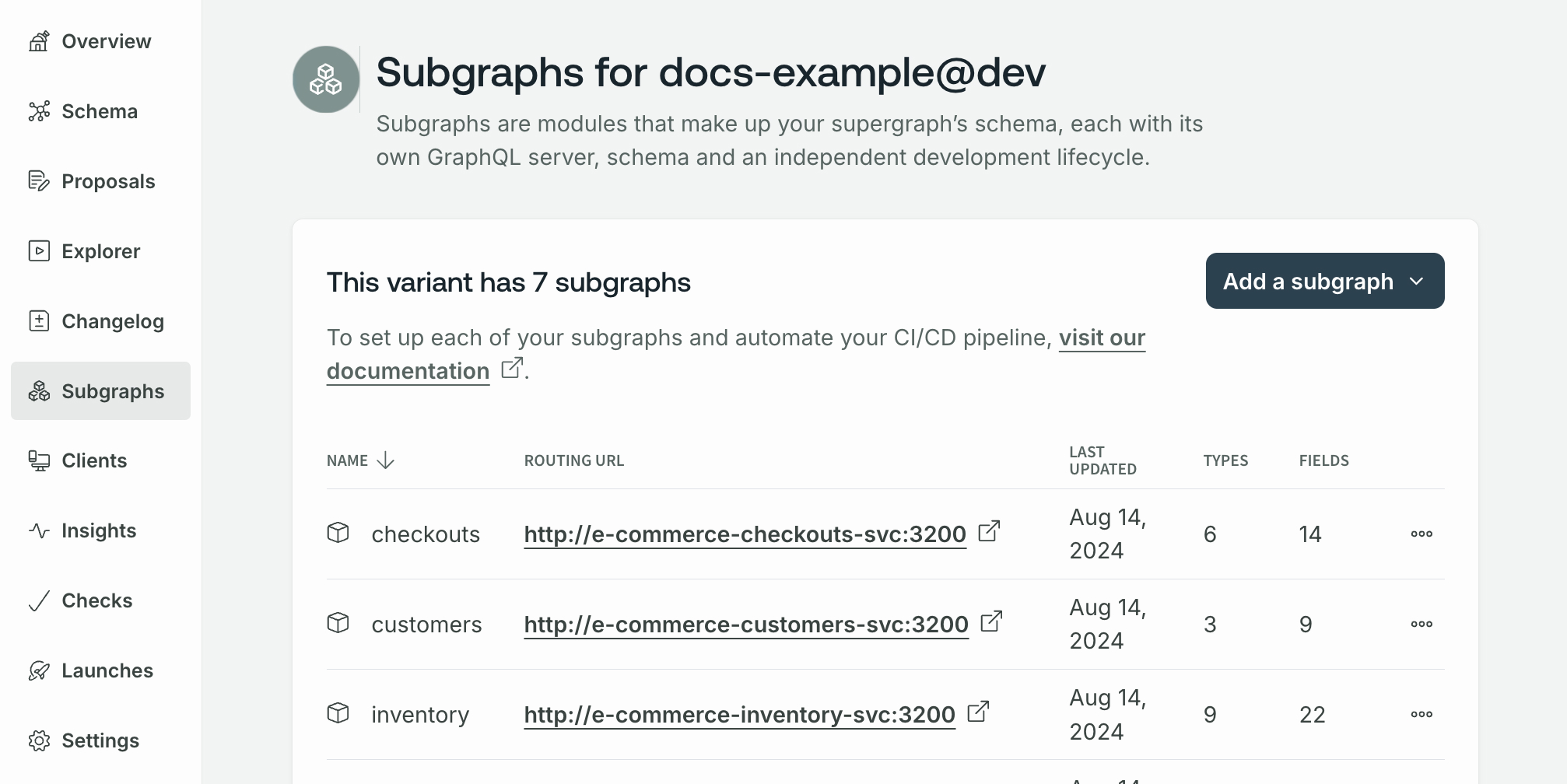Screen dimensions: 1567x784
Task: Open external link icon for customers URL
Action: [x=991, y=621]
